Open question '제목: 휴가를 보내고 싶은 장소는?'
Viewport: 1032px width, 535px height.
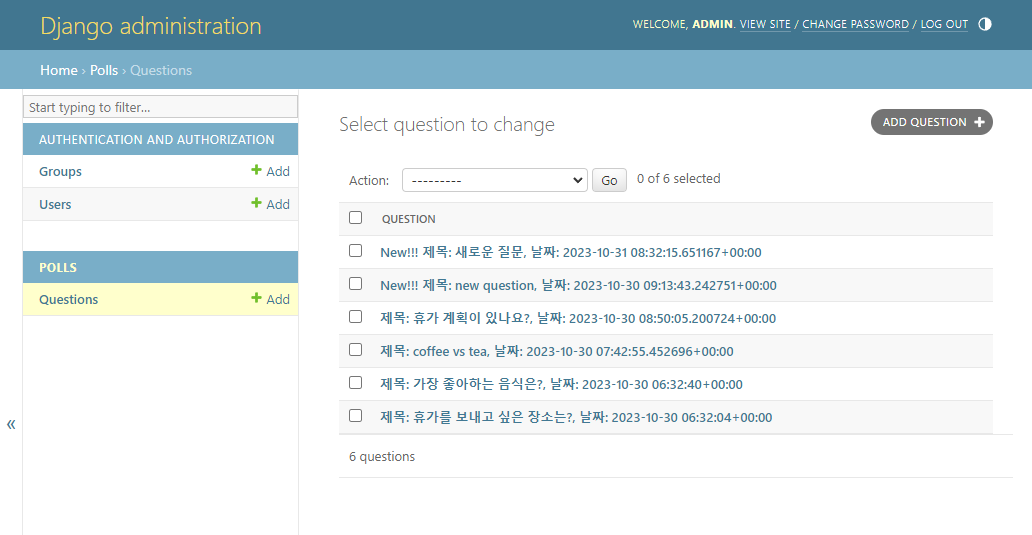tap(576, 417)
